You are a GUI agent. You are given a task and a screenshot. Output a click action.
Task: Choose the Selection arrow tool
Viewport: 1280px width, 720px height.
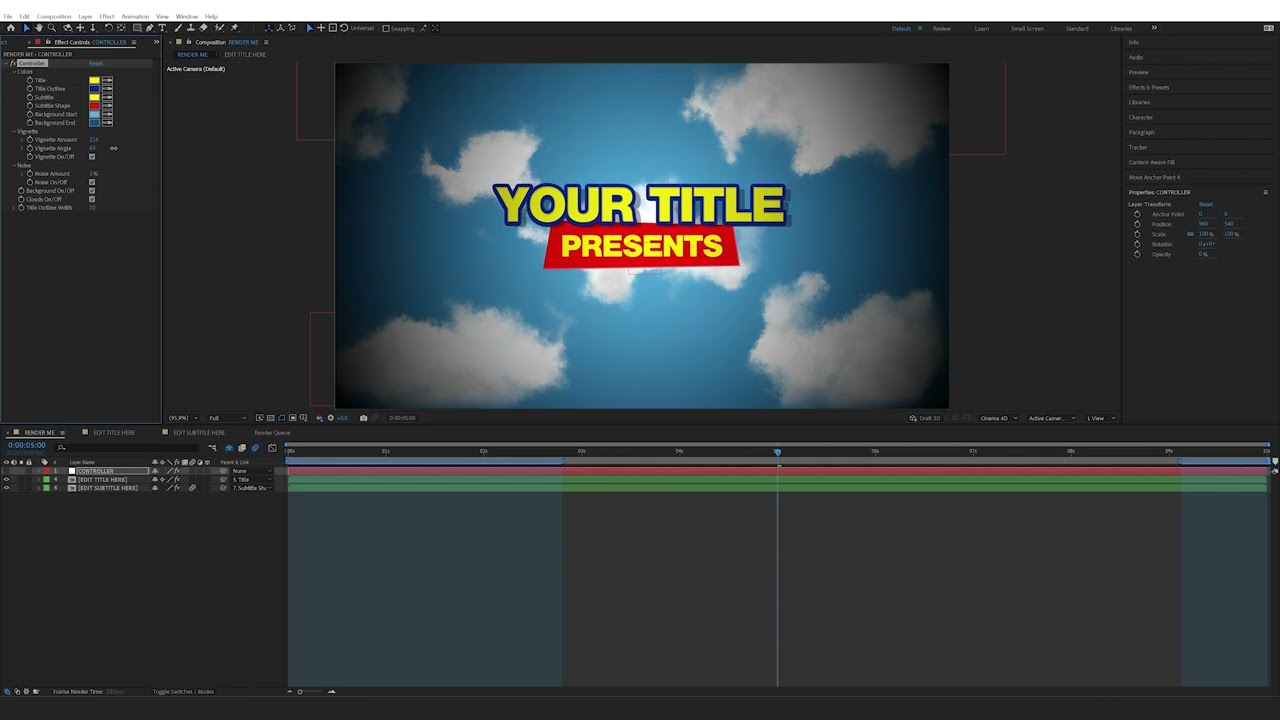[26, 28]
